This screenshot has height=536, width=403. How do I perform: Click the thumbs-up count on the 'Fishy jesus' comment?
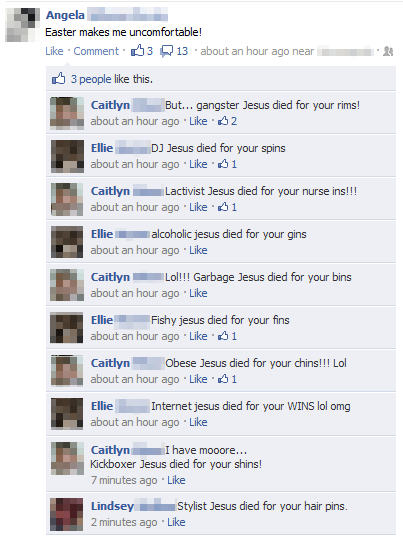[x=228, y=336]
